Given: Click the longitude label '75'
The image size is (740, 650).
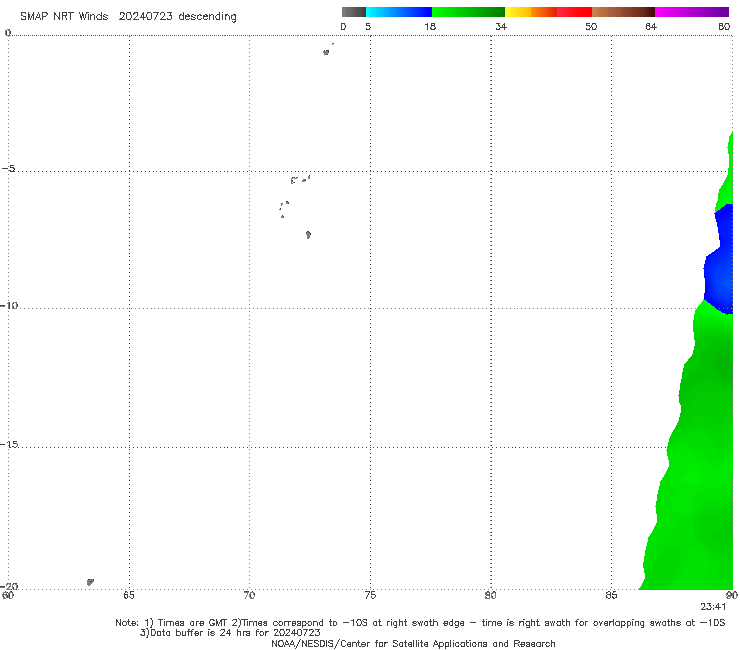Looking at the screenshot, I should (x=370, y=595).
